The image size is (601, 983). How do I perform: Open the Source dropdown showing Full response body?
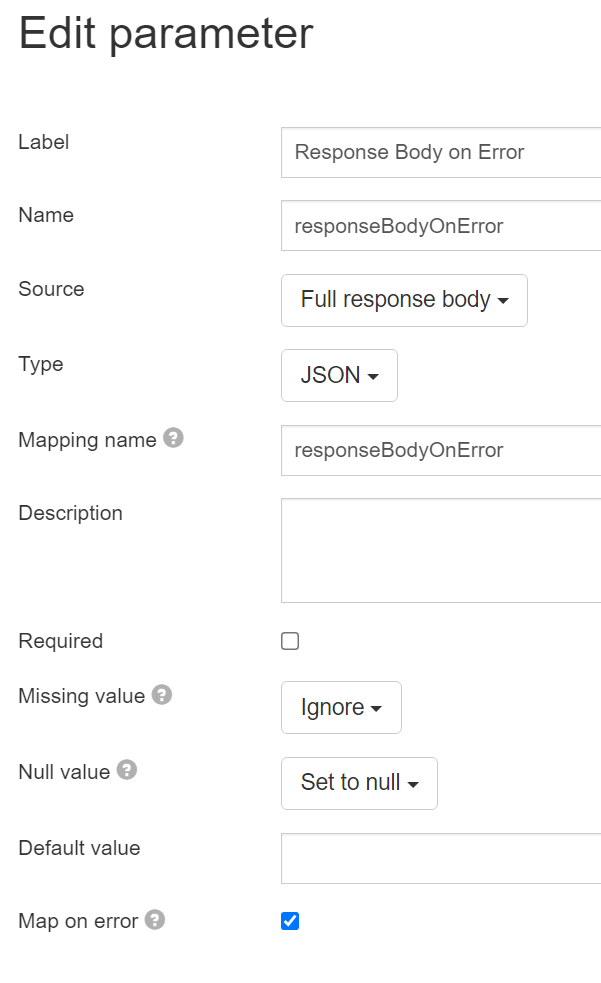click(x=404, y=300)
